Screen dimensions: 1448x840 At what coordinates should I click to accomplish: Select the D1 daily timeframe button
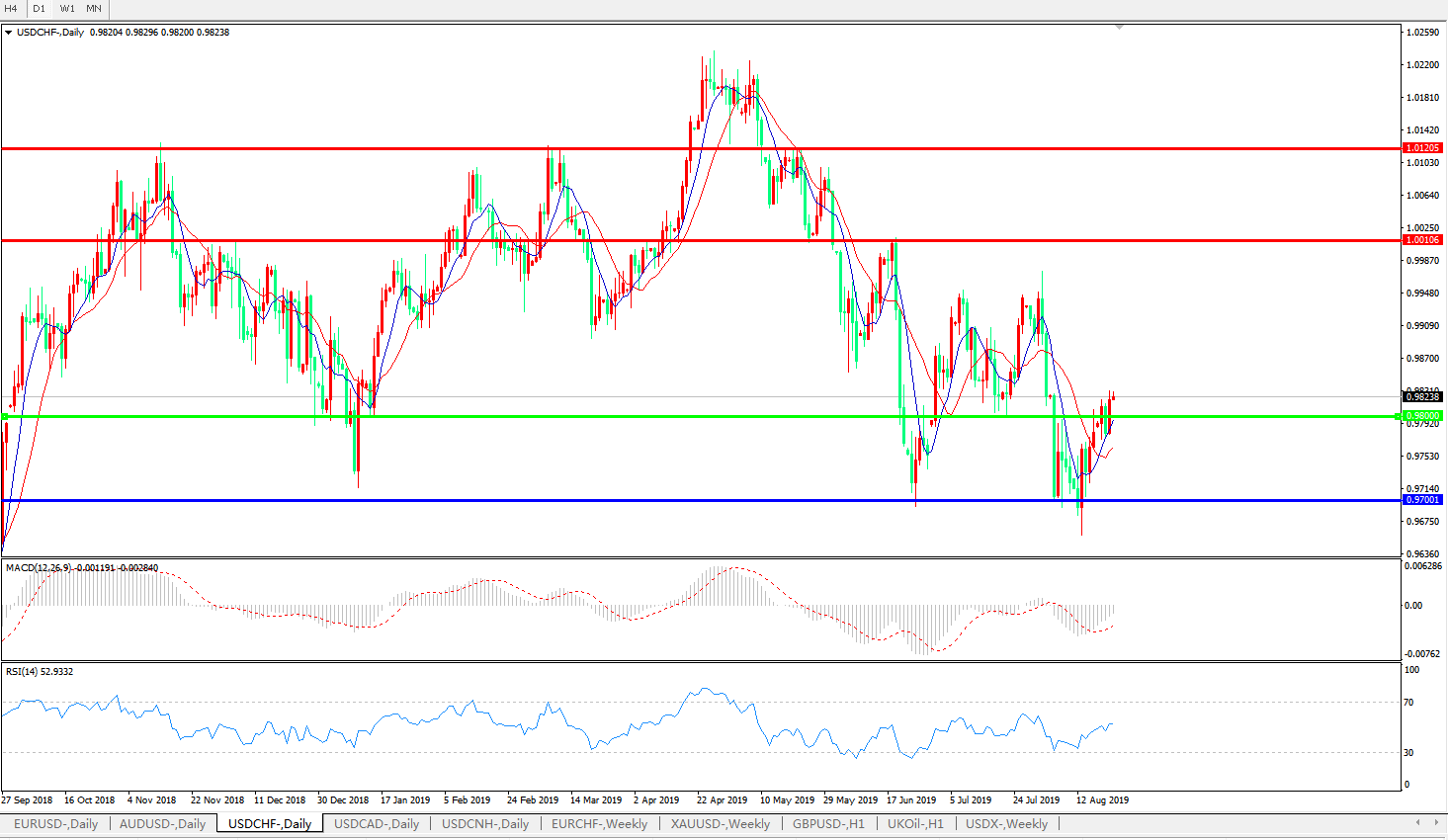coord(40,8)
